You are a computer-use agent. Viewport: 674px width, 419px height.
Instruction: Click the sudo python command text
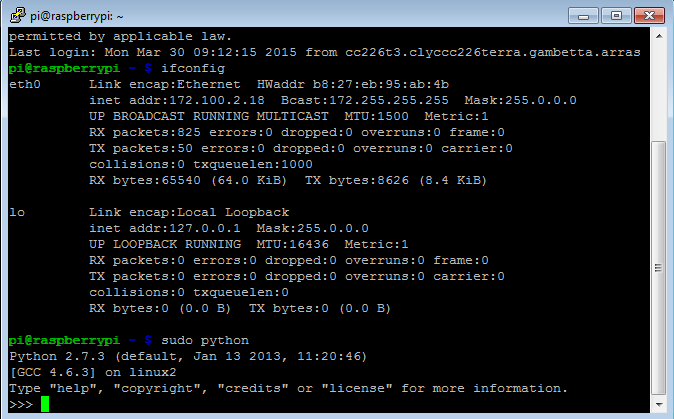pos(205,340)
